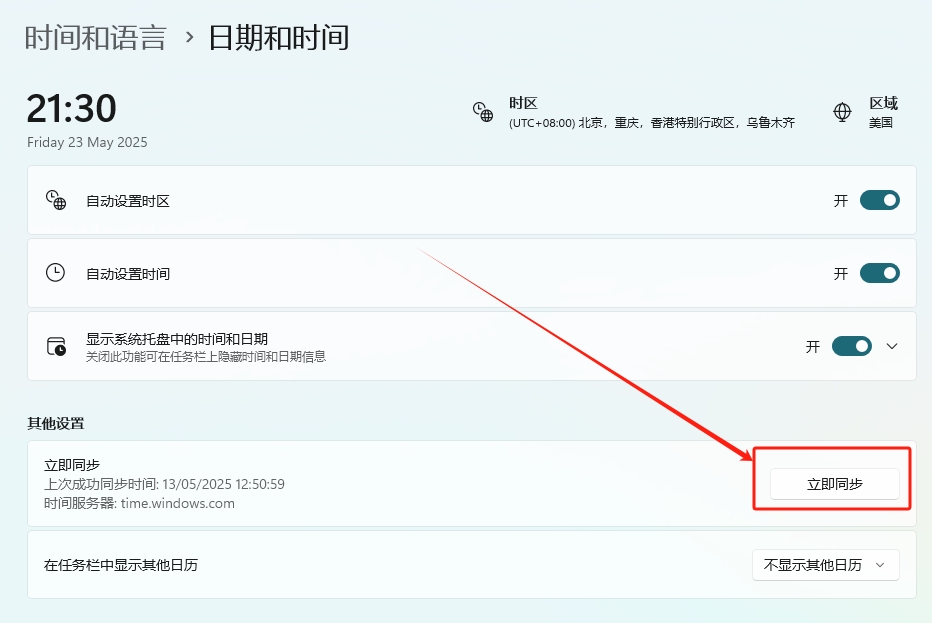Go back to 时间和语言 breadcrumb
The height and width of the screenshot is (623, 932).
pos(95,37)
